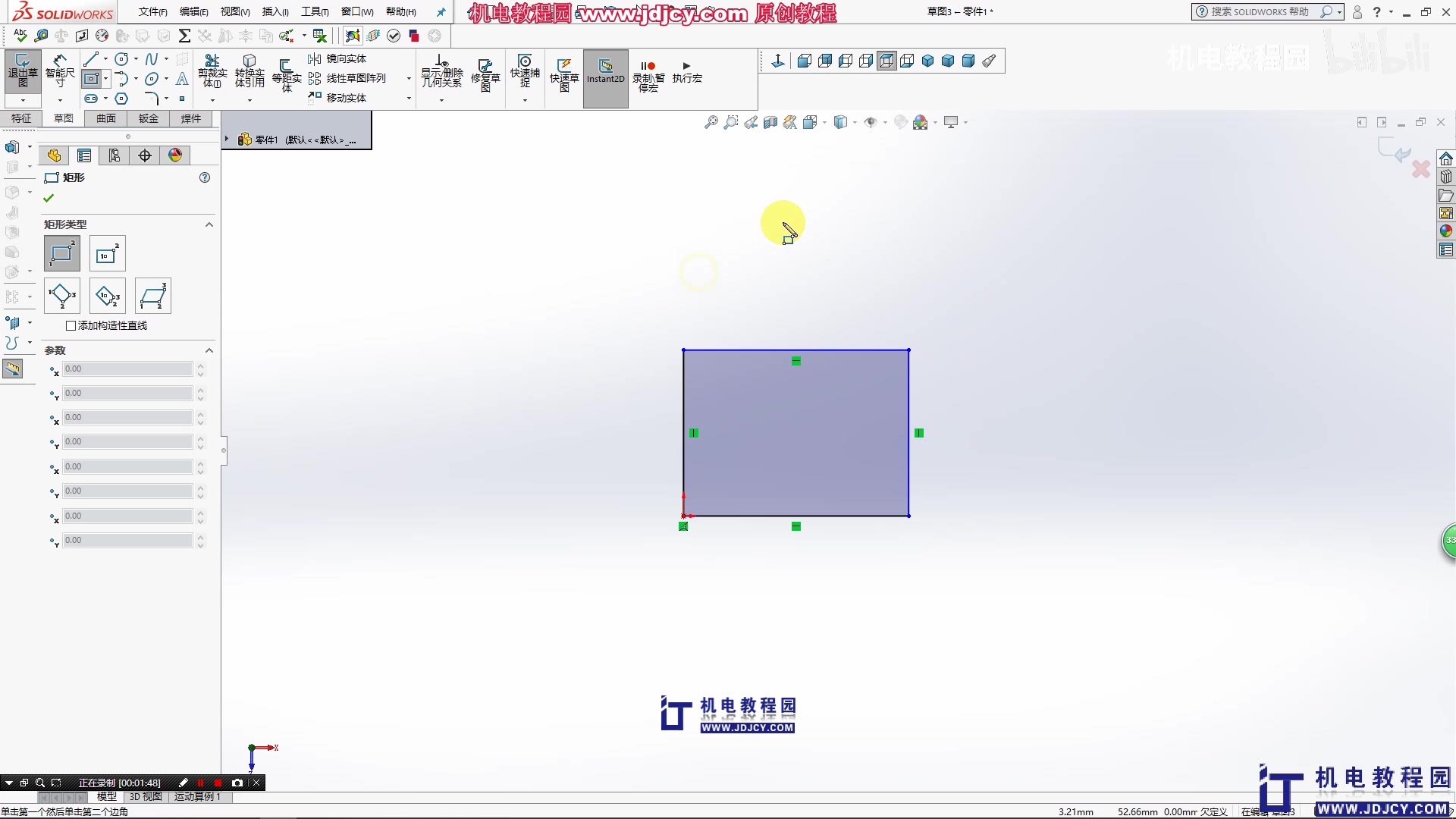Open the Section View tool
Viewport: 1456px width, 819px height.
(770, 121)
